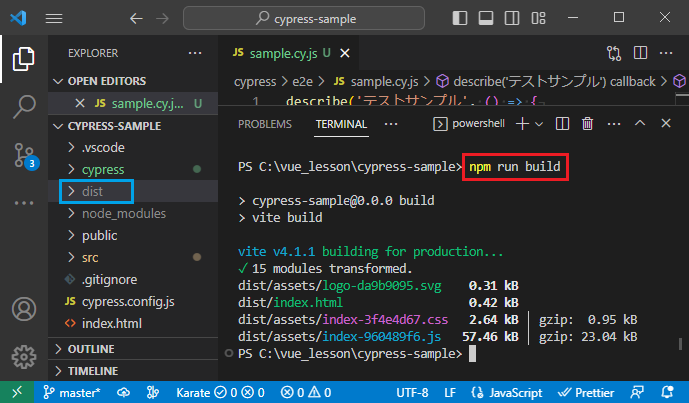Open the Explorer view in activity bar

24,59
